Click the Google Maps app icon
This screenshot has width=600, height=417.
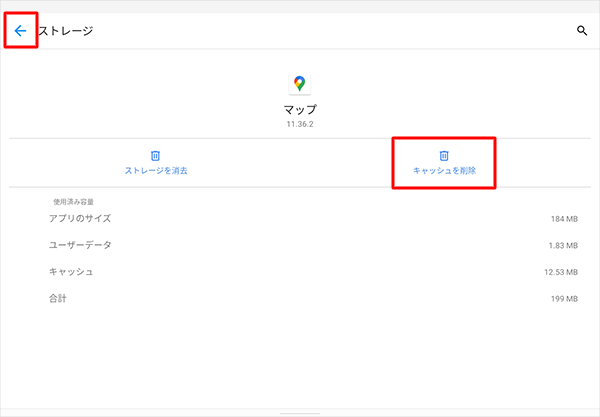299,84
